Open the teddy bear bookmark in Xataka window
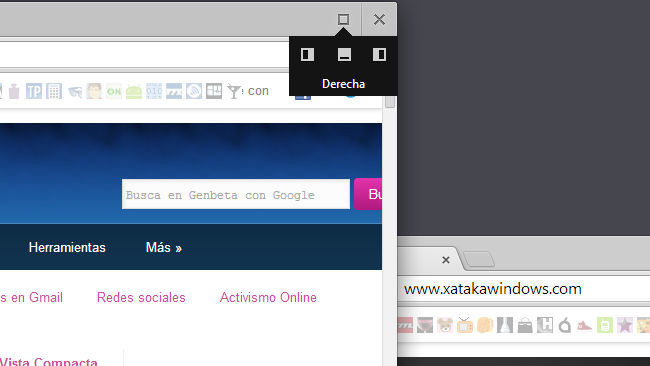 (x=445, y=325)
